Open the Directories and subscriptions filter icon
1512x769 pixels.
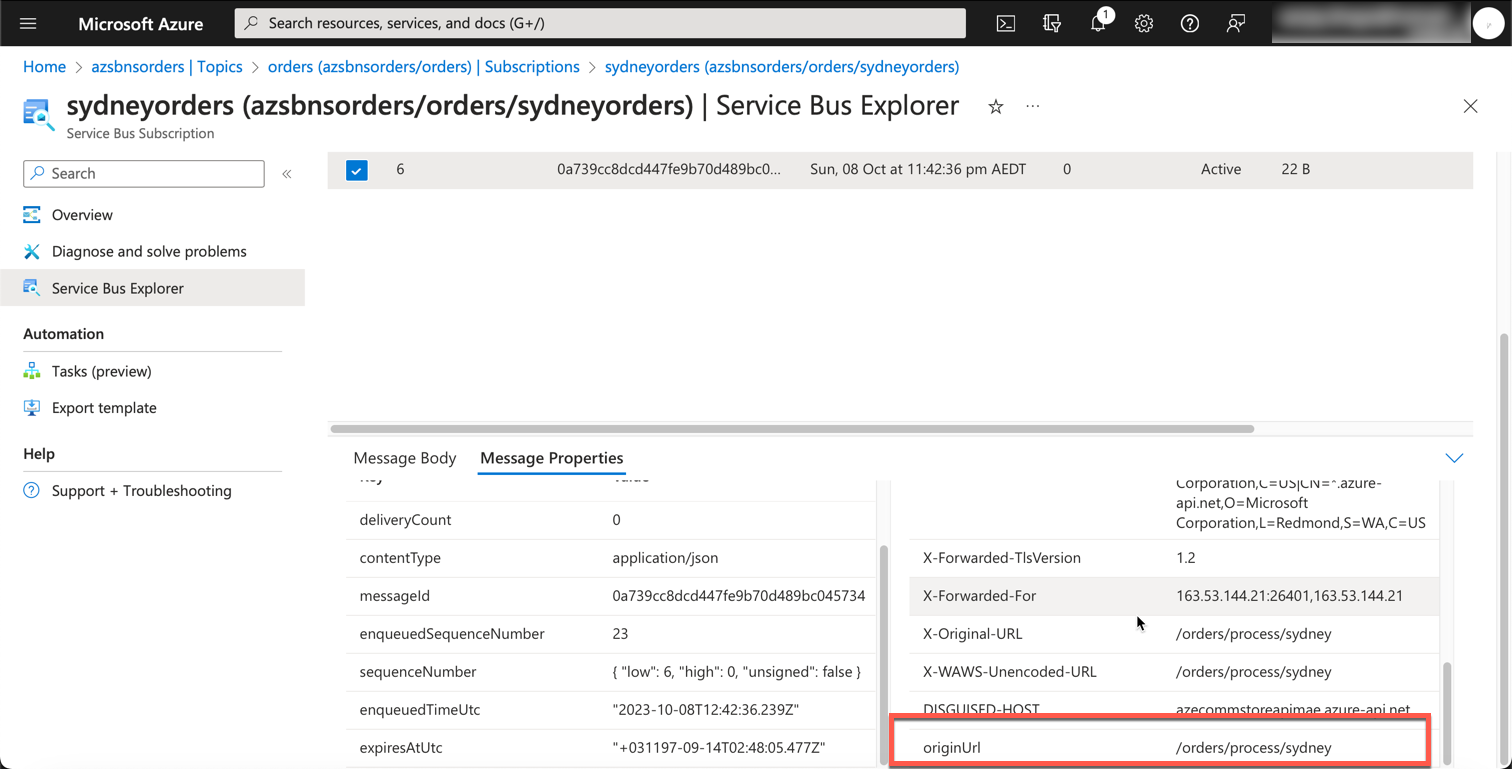pos(1052,23)
